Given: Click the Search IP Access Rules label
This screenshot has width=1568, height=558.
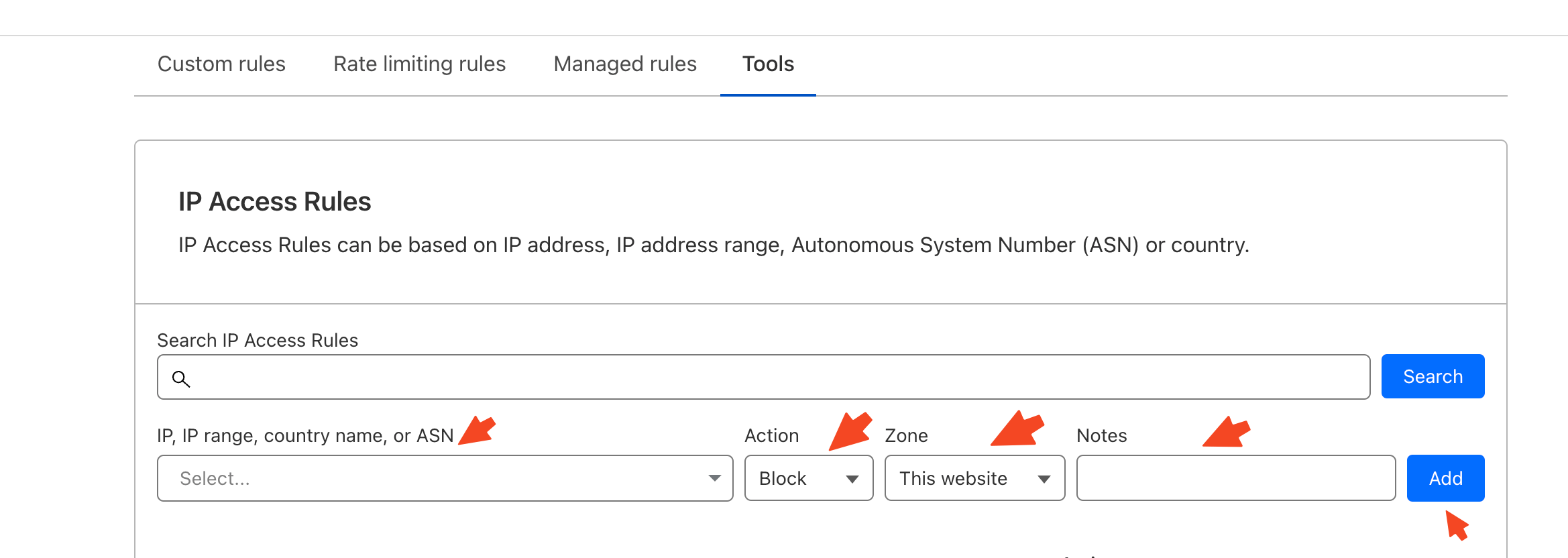Looking at the screenshot, I should pos(258,340).
